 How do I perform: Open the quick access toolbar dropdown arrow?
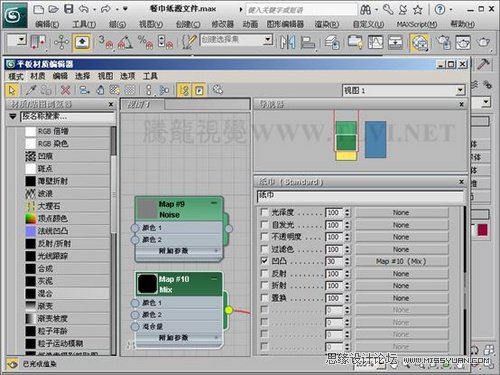125,9
